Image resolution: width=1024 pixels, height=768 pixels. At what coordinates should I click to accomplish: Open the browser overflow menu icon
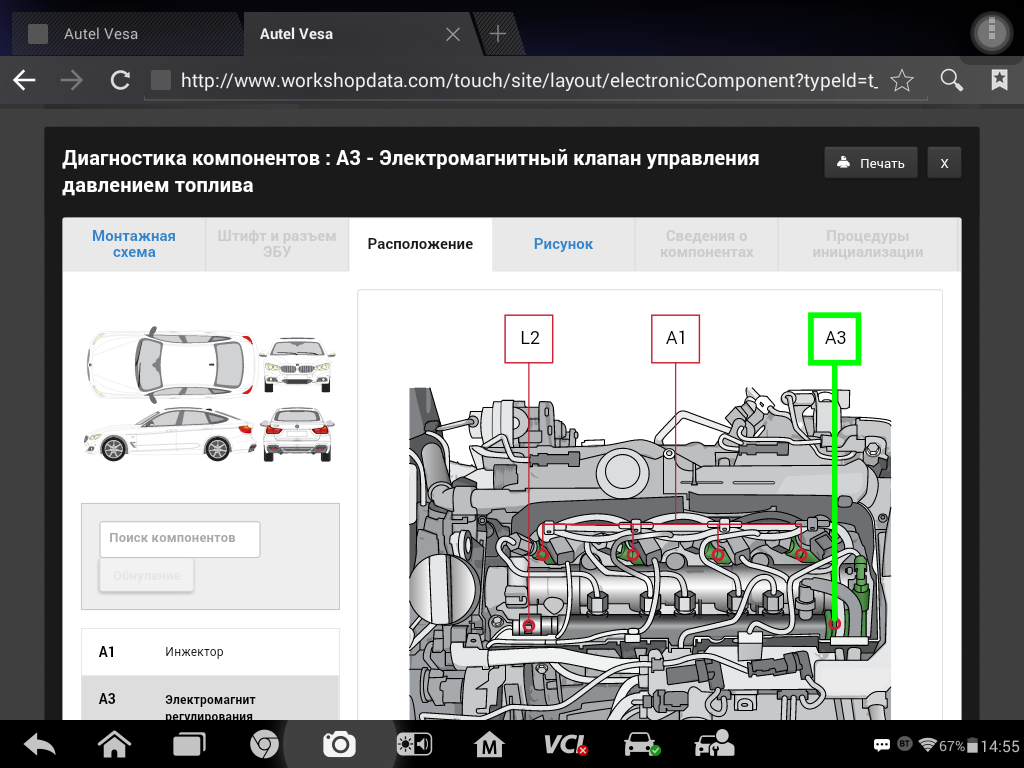[991, 31]
